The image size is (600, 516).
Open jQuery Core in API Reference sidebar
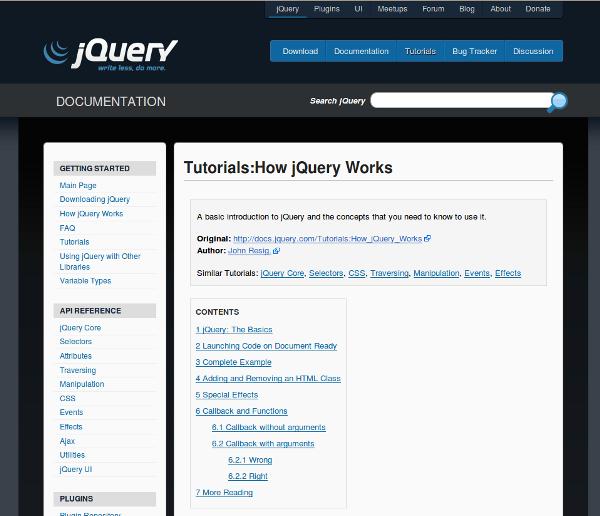tap(80, 328)
